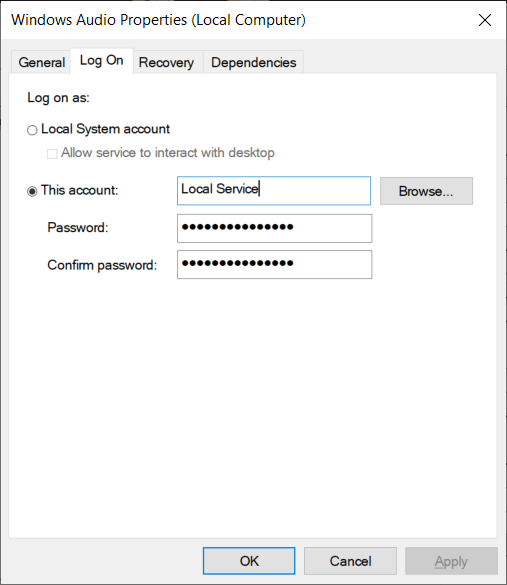Click the greyed-out Apply button

(451, 561)
